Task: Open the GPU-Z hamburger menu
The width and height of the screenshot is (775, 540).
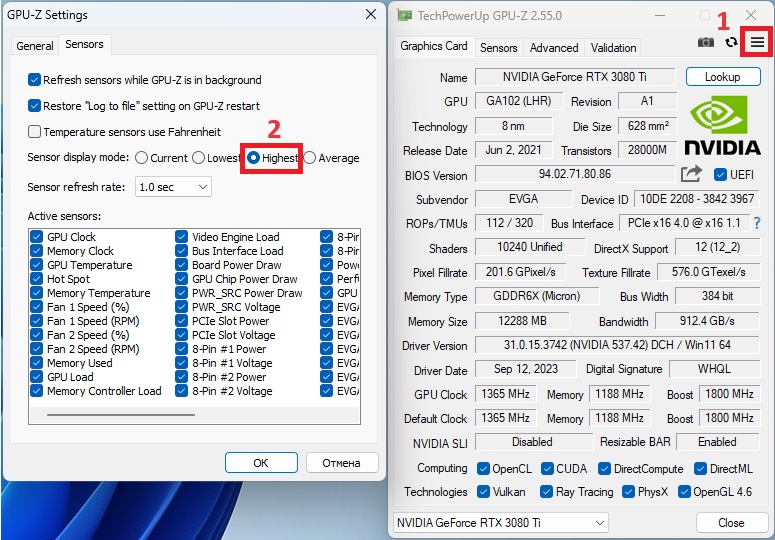Action: point(757,42)
